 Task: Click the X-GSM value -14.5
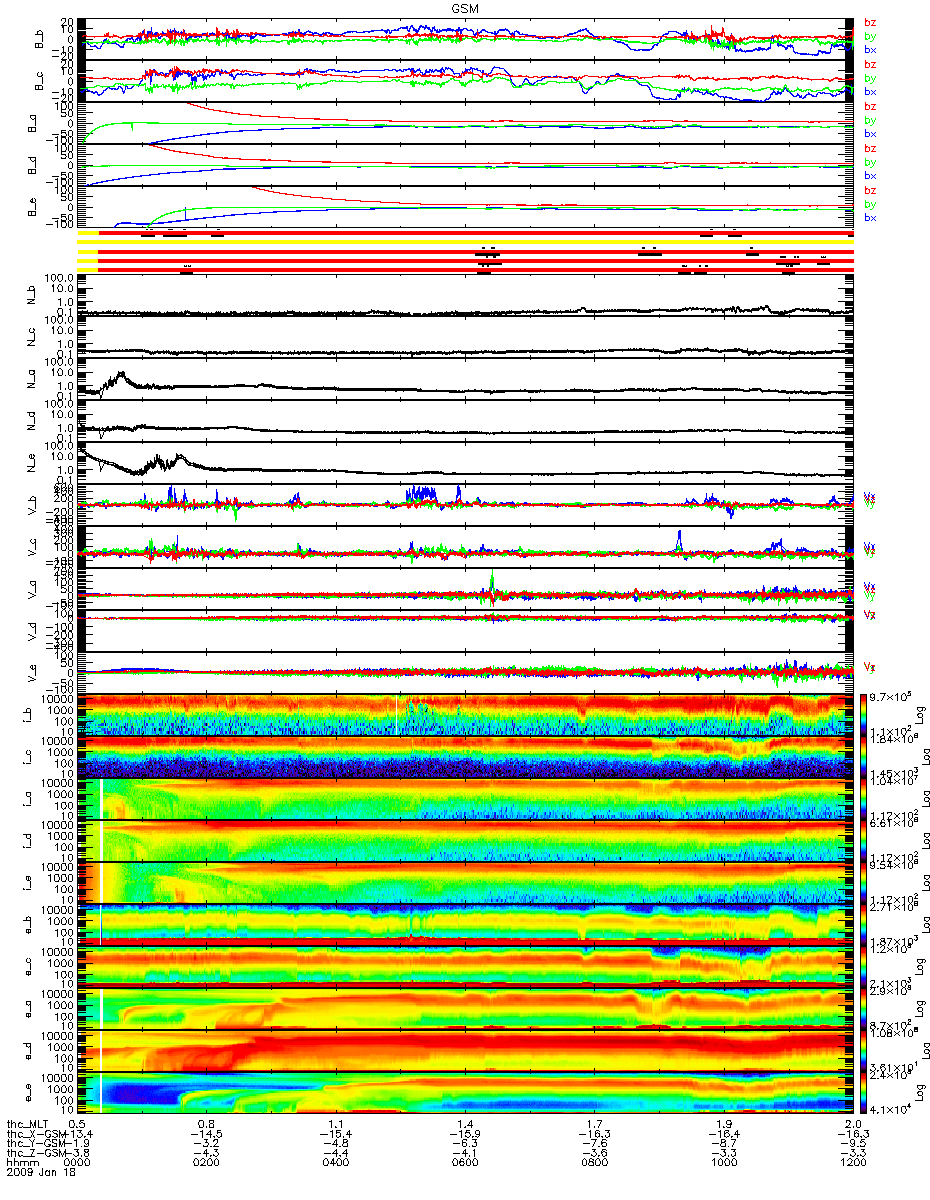pyautogui.click(x=207, y=1134)
